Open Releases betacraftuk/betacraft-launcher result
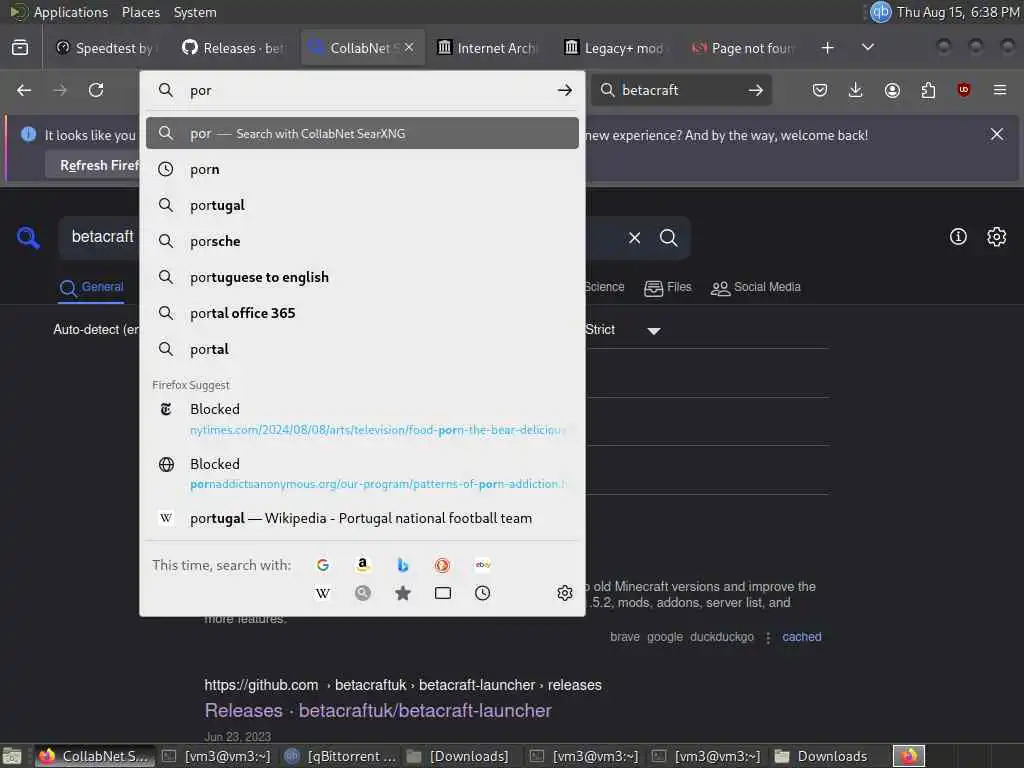 378,711
